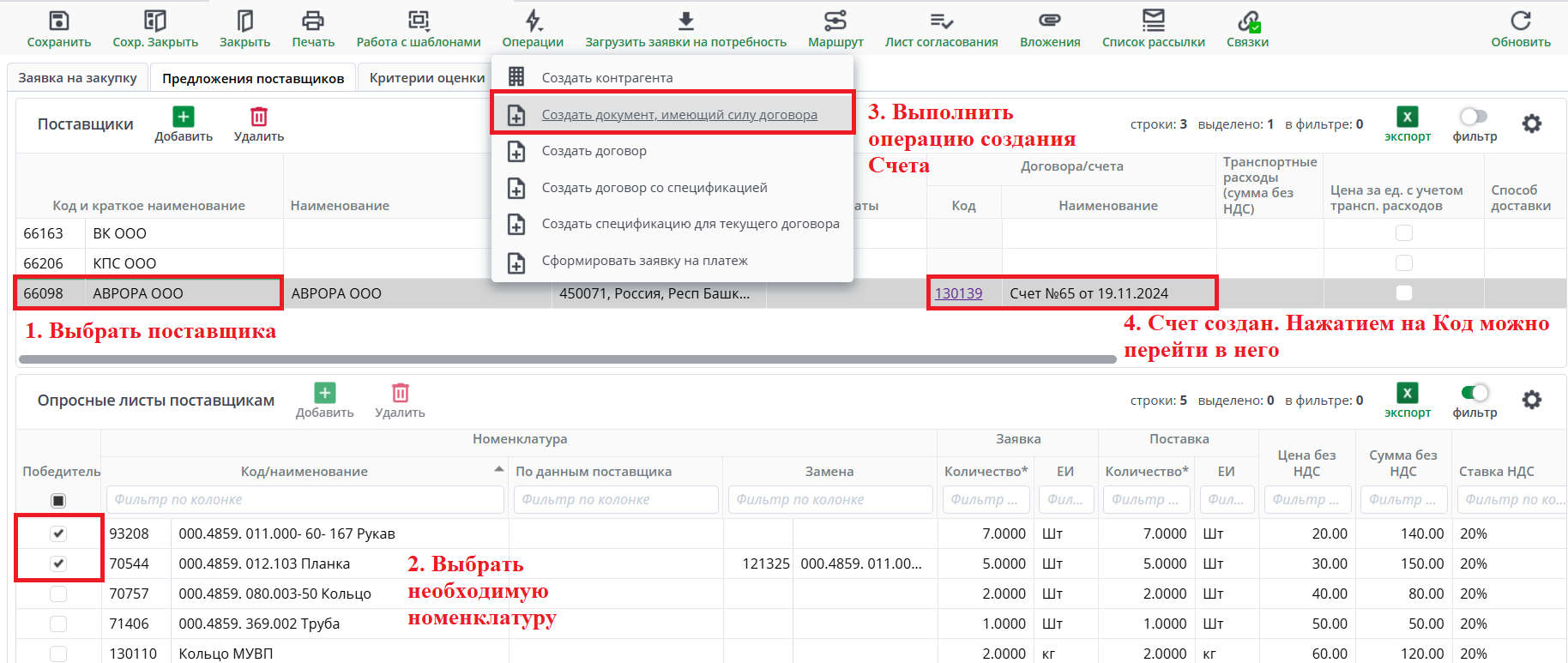Switch to Заявка на закупку tab
1568x663 pixels.
(x=77, y=78)
